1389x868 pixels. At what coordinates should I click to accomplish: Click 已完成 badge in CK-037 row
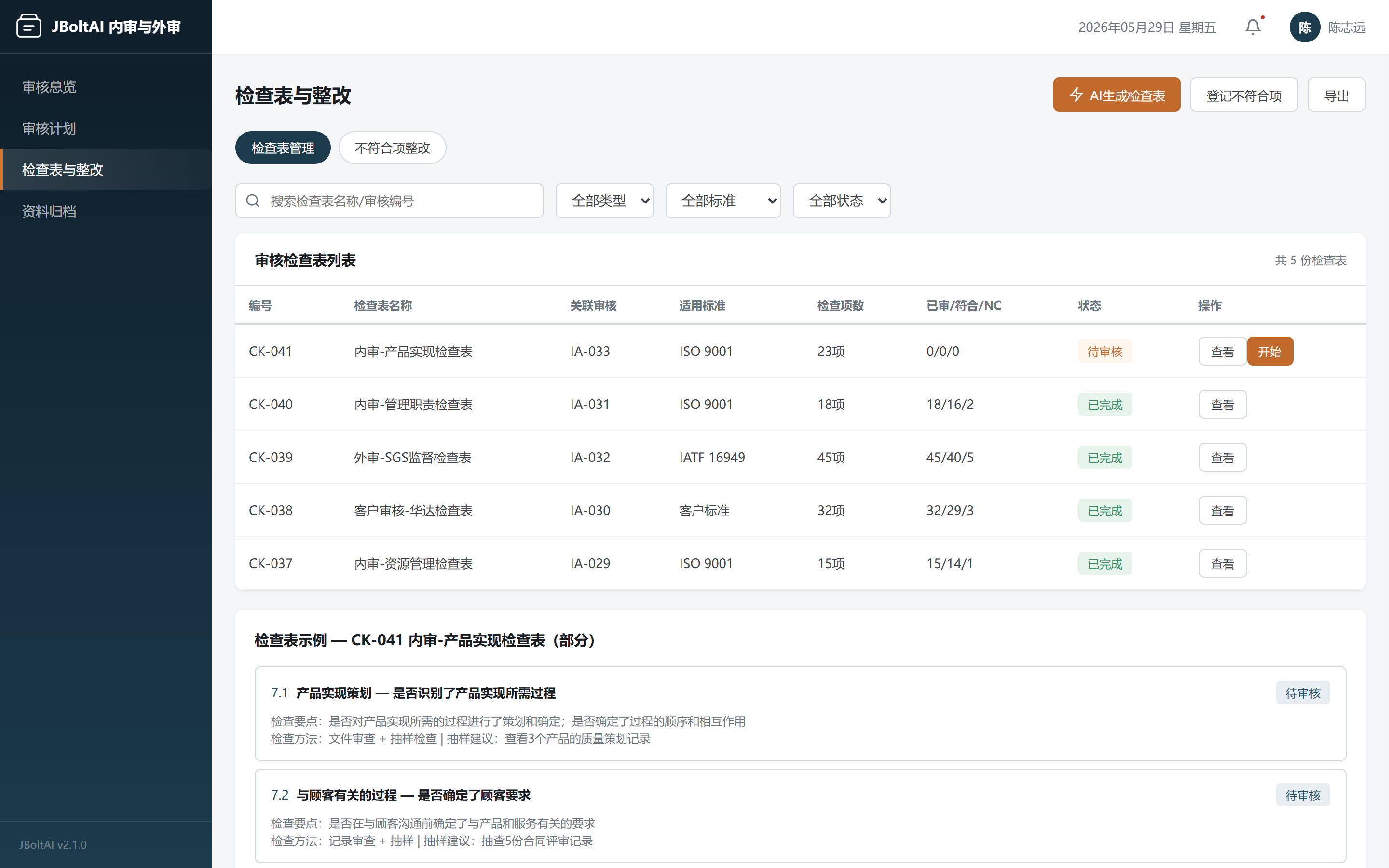tap(1105, 564)
